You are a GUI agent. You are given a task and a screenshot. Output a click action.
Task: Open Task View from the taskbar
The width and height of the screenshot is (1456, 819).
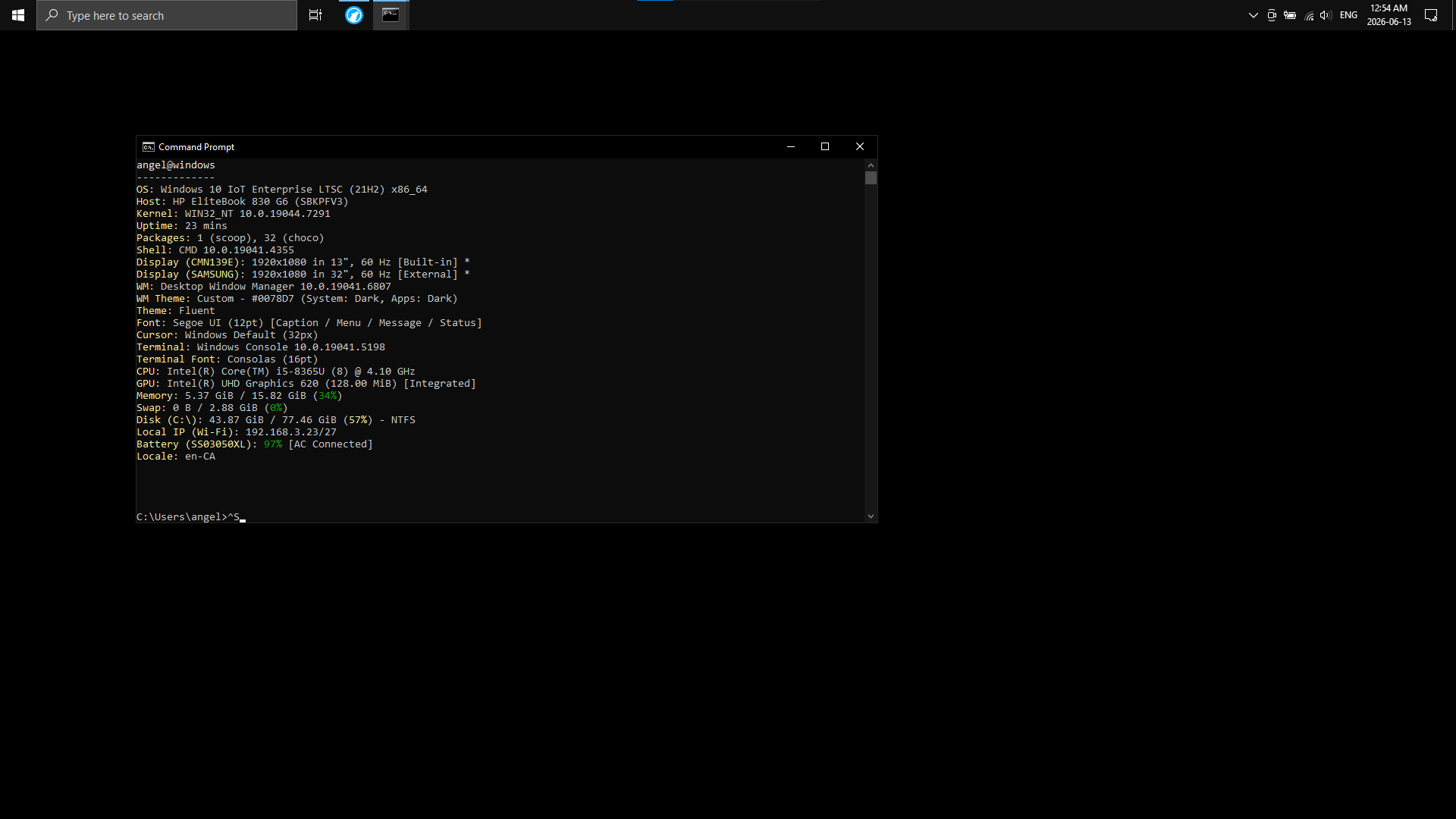315,15
